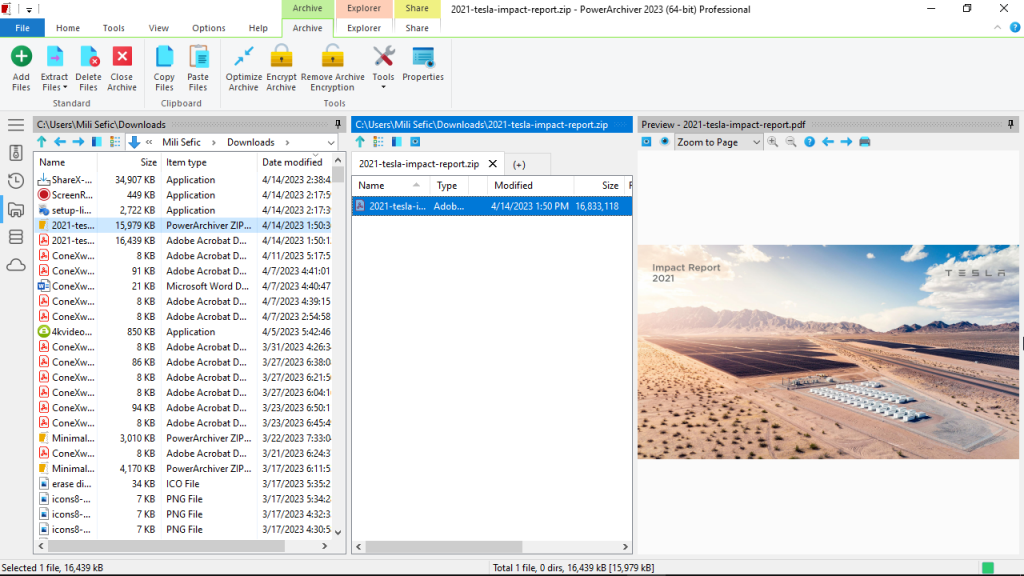Go up one folder in the Downloads panel
1024x576 pixels.
point(42,142)
